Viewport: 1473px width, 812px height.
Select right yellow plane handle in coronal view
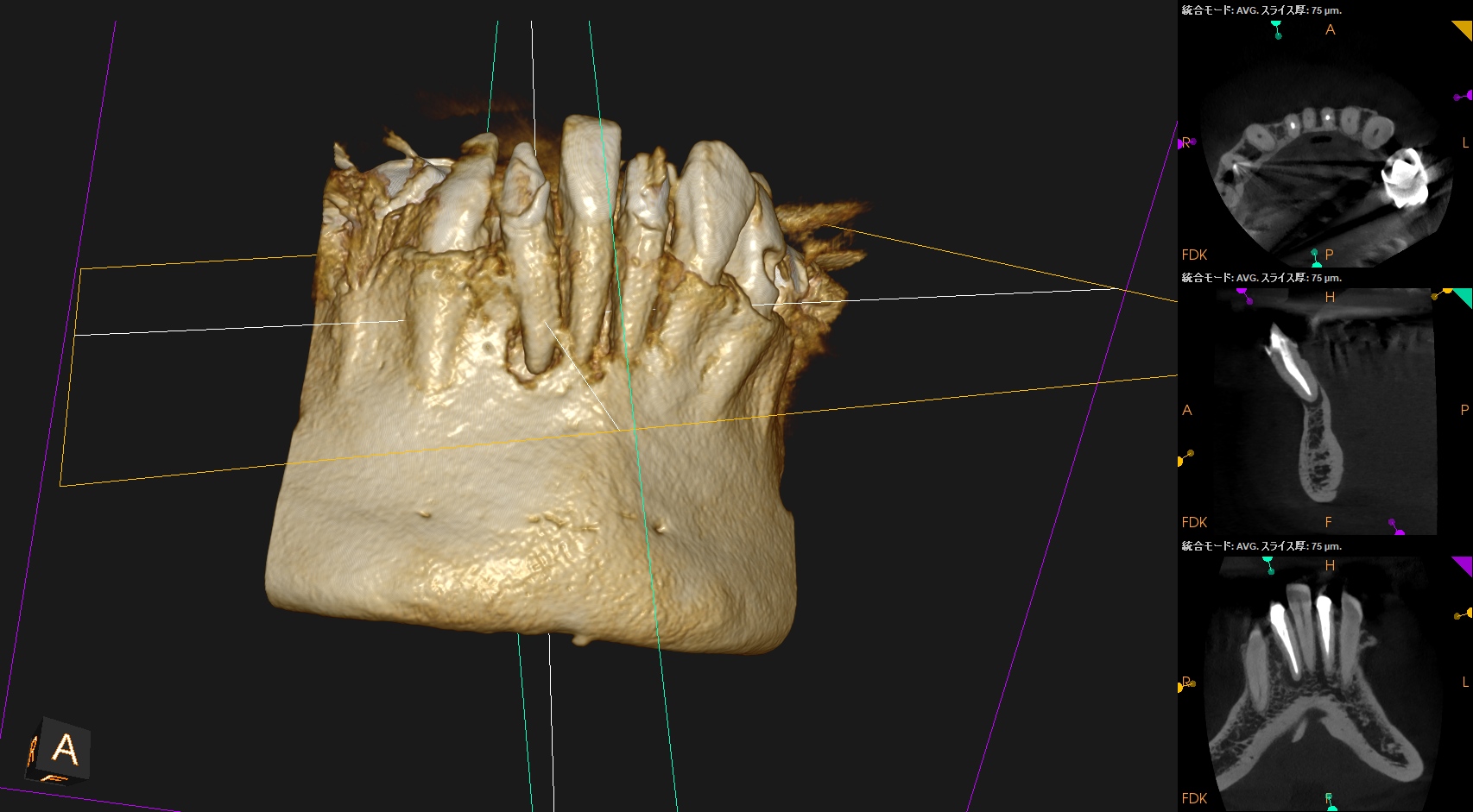click(1464, 614)
